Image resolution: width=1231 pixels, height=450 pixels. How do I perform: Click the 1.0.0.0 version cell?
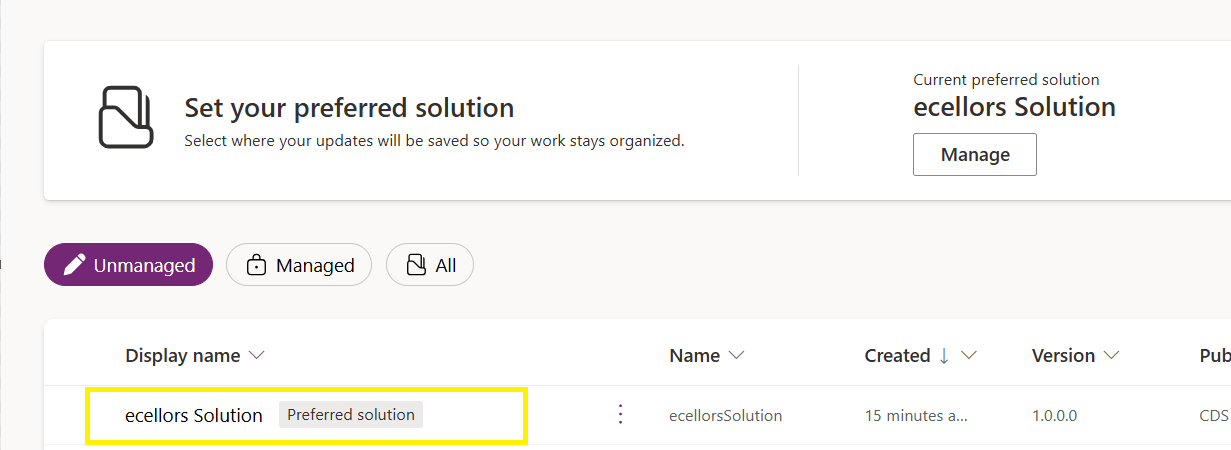coord(1054,415)
